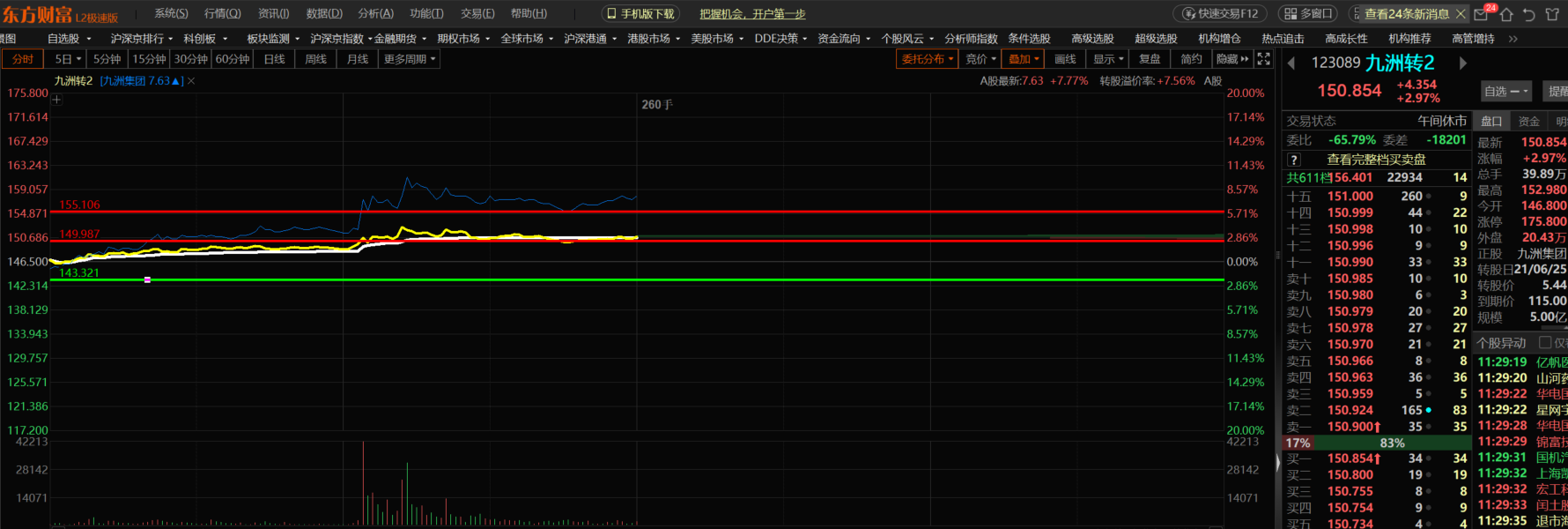Open the mail inbox with 24 badge

coord(1481,14)
